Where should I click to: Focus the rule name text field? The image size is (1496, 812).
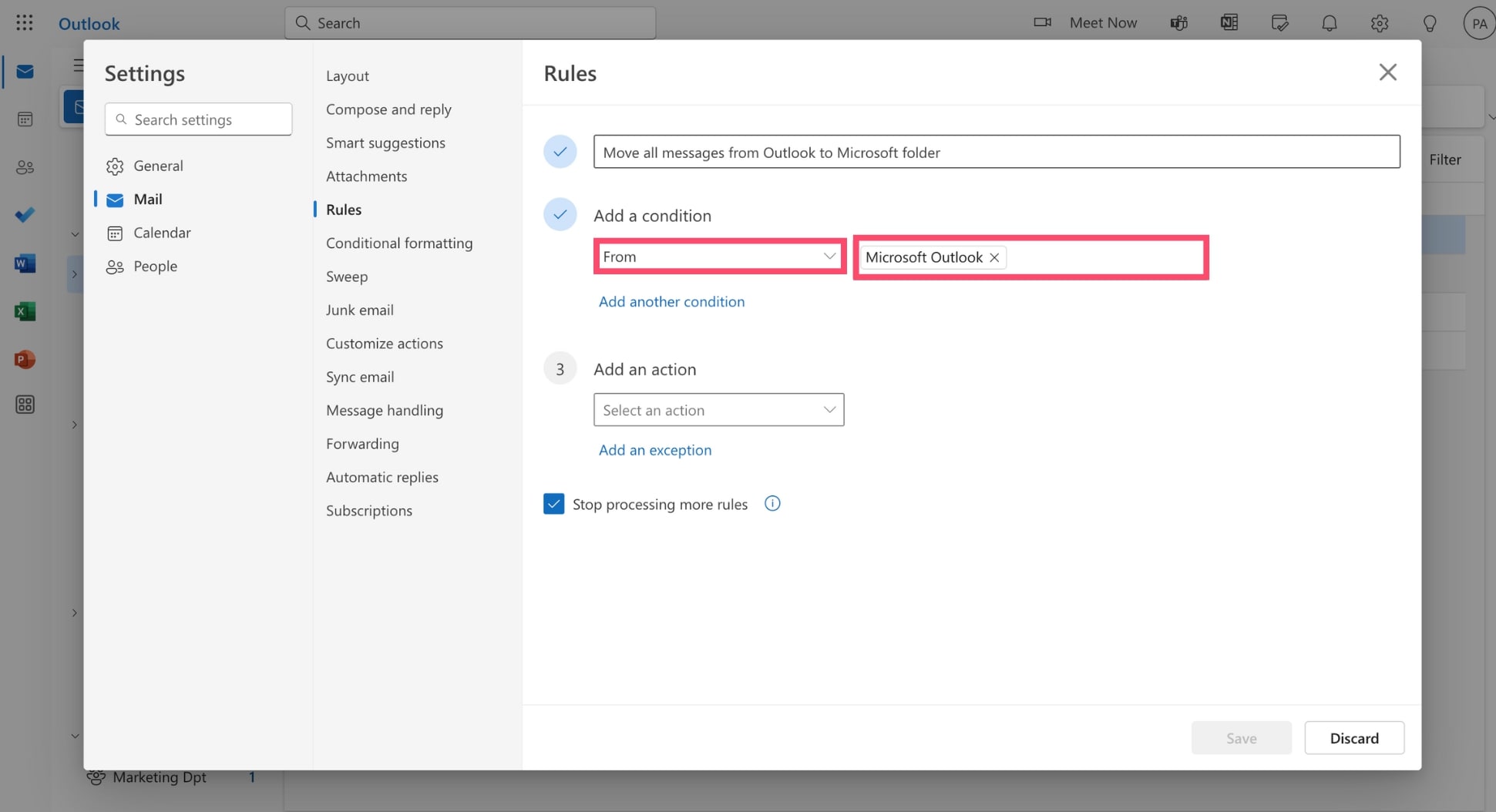coord(997,152)
